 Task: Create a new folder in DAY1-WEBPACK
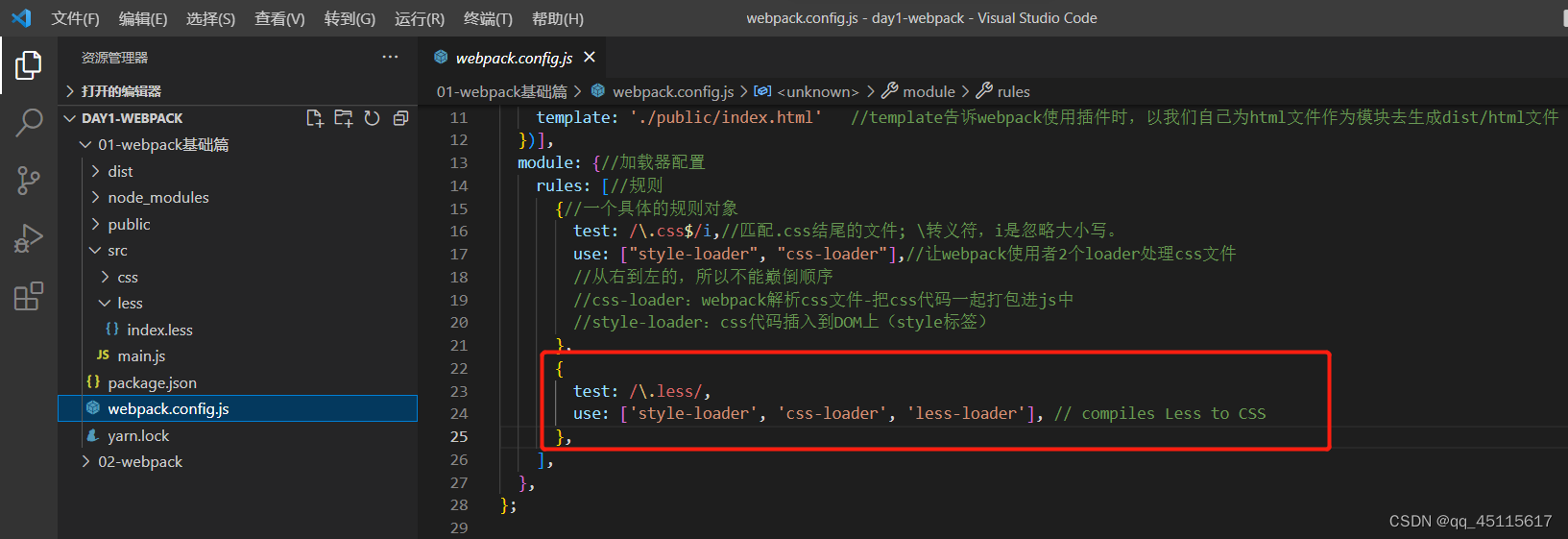click(x=343, y=118)
